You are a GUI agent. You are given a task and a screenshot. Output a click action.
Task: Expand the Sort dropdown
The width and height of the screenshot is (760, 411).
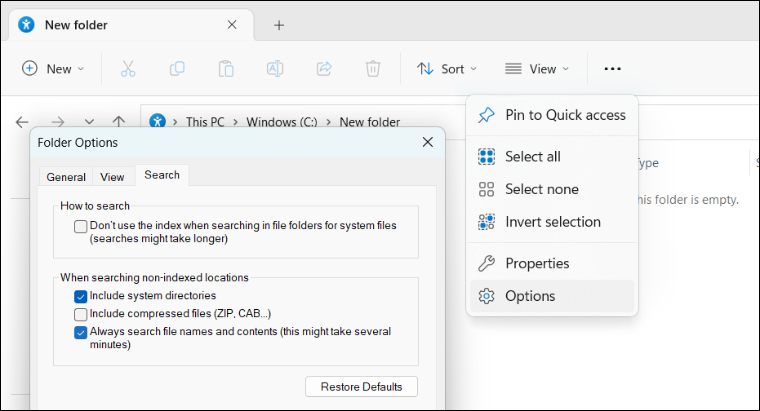point(447,69)
